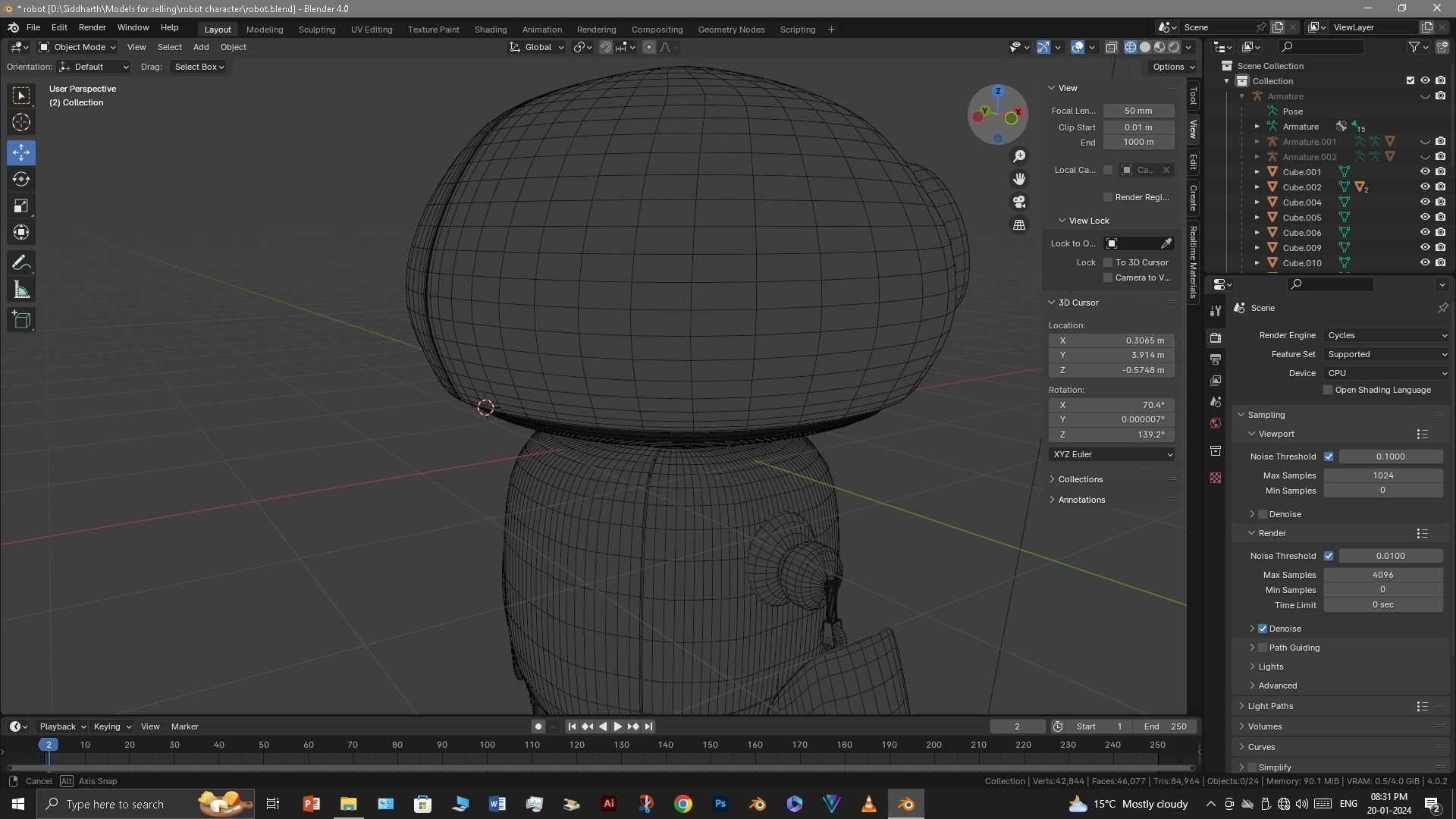Jump to the timeline end frame
This screenshot has height=819, width=1456.
point(648,726)
